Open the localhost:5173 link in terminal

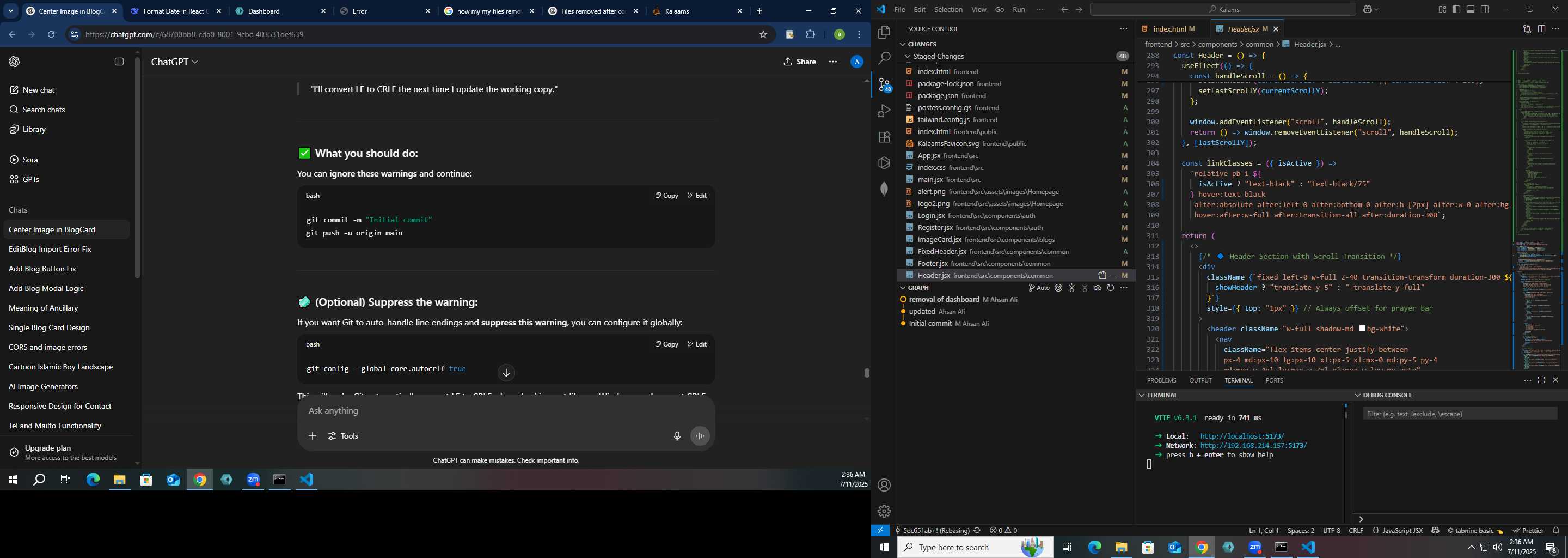(1242, 437)
